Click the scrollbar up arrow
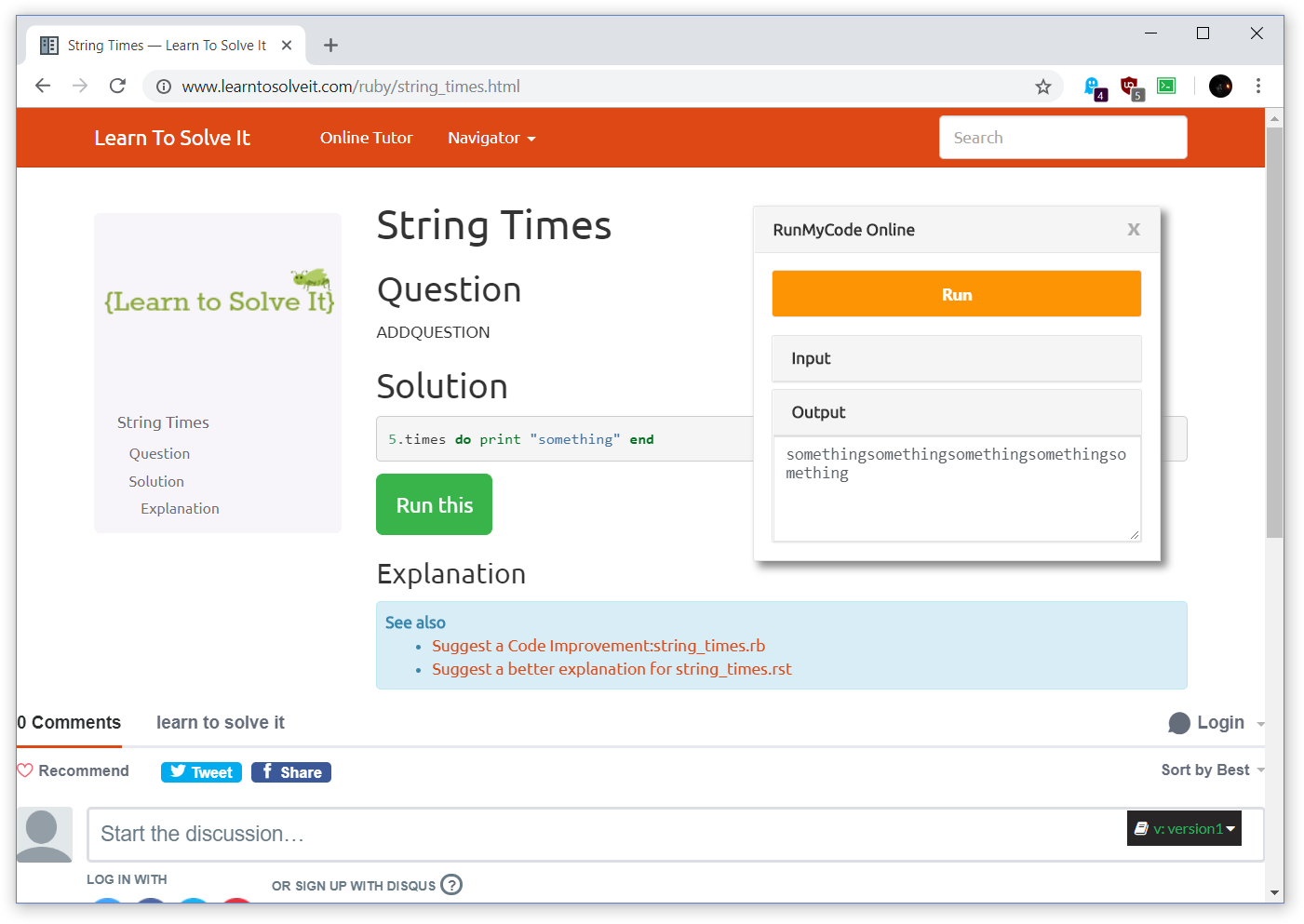 1274,118
